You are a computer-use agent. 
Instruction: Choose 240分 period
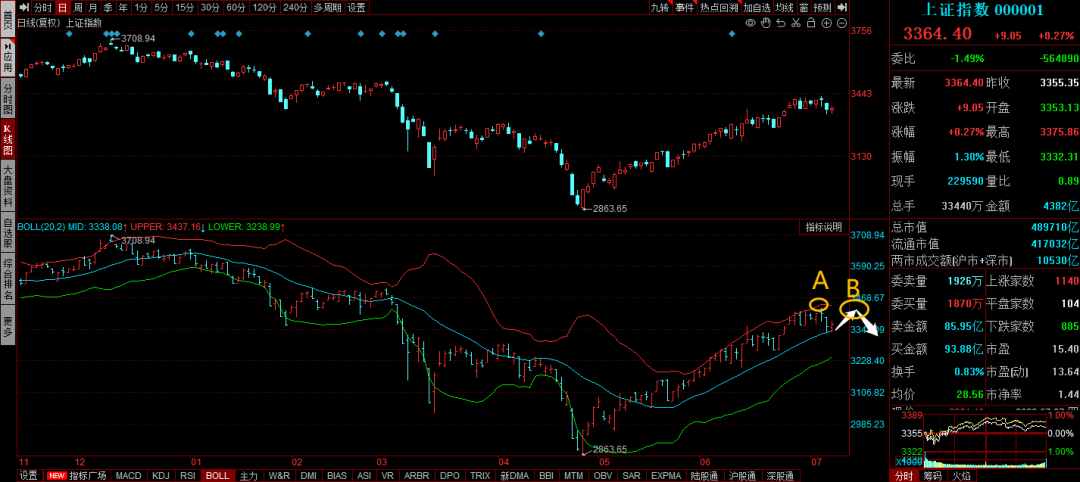295,8
